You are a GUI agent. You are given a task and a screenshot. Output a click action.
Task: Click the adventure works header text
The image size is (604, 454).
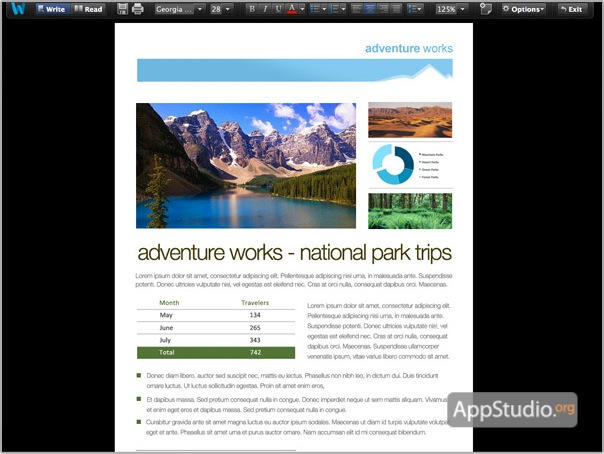pyautogui.click(x=409, y=49)
